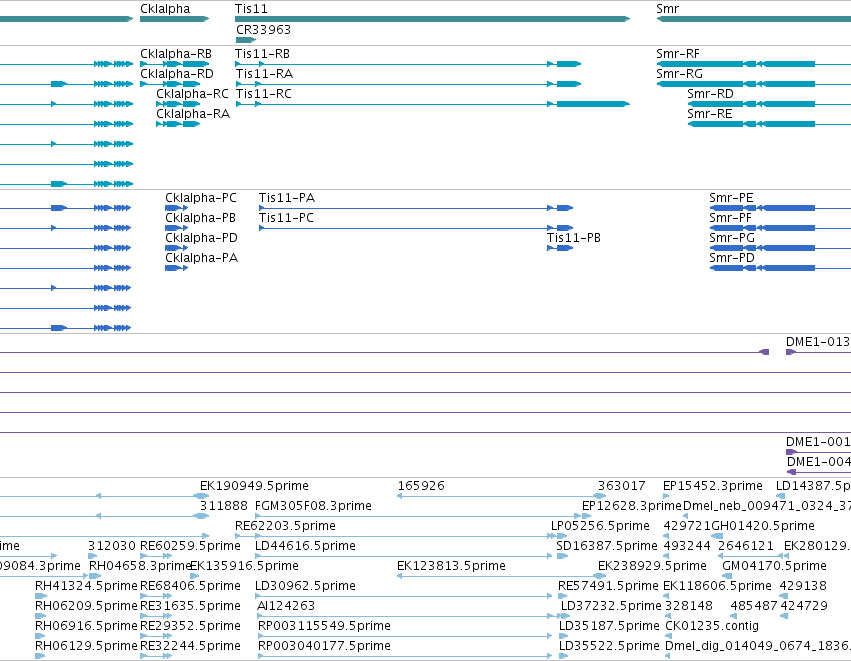The image size is (851, 661).
Task: Select the EK190949.5prime EST
Action: 254,486
